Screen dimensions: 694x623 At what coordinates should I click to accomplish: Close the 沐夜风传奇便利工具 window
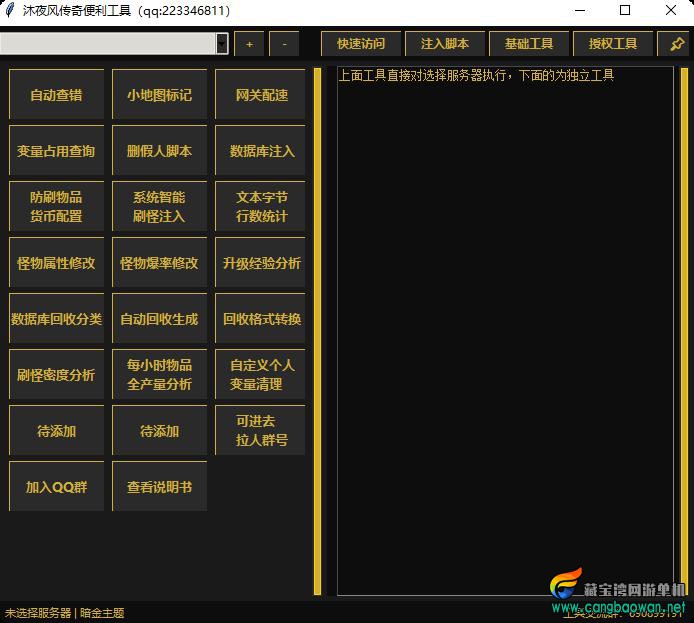coord(671,10)
